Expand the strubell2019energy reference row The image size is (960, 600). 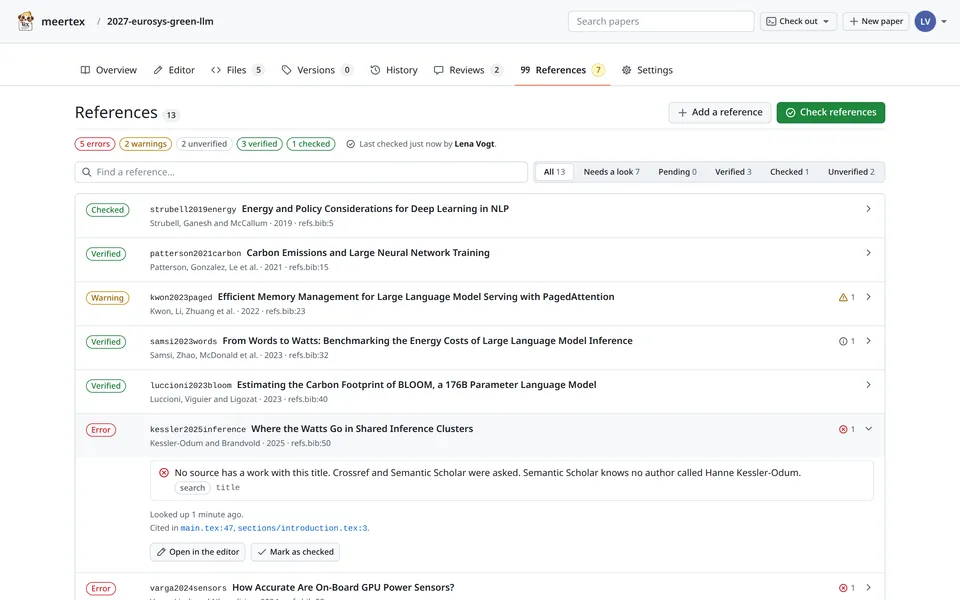pos(868,209)
